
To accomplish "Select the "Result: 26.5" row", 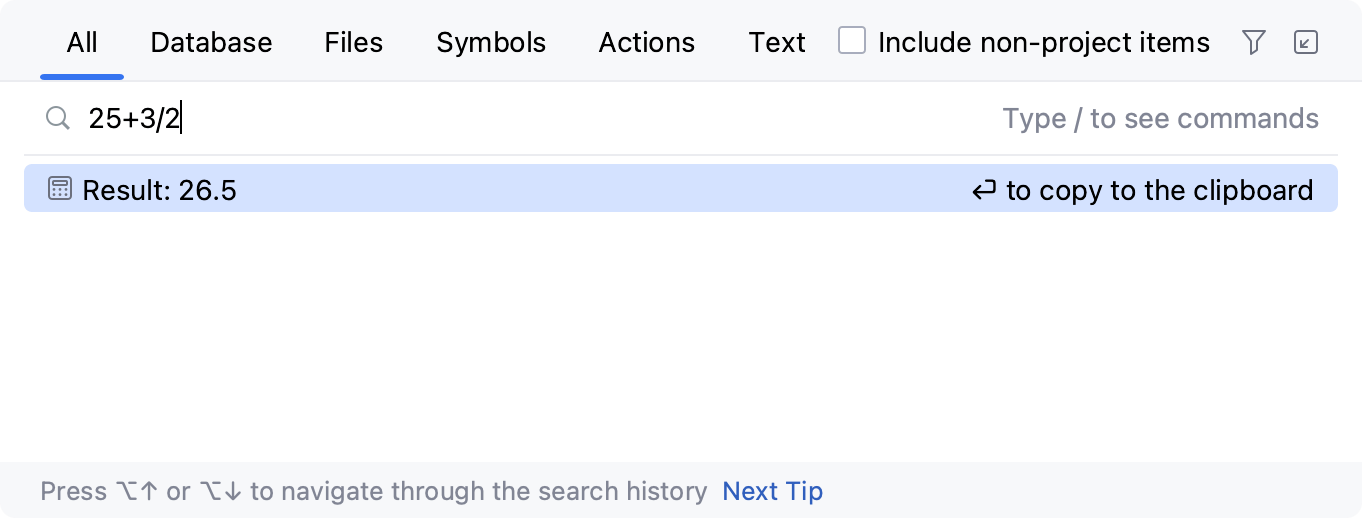I will (x=500, y=189).
